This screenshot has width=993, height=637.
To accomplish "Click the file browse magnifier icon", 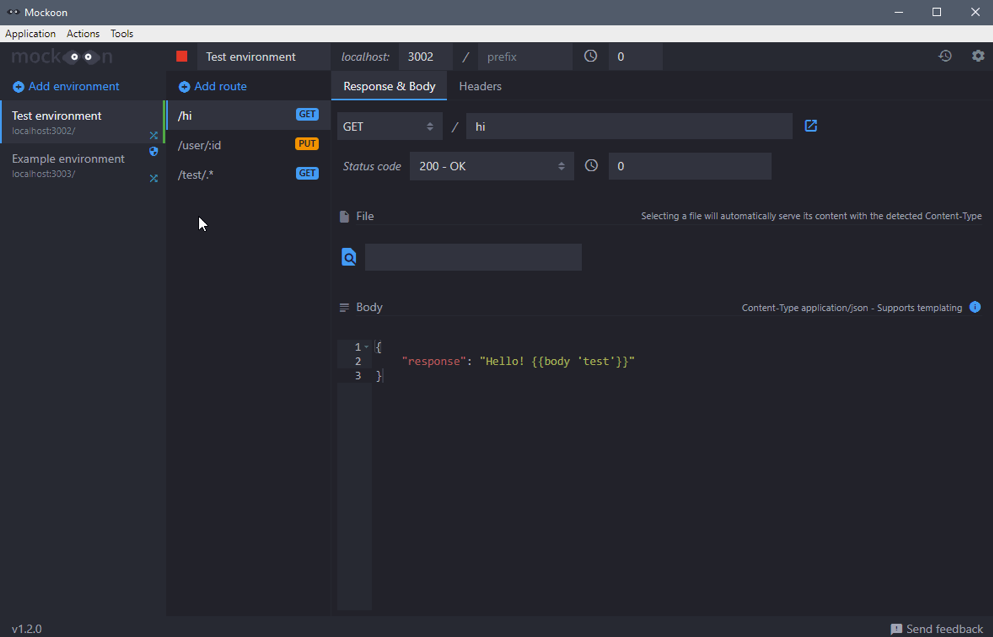I will [348, 257].
